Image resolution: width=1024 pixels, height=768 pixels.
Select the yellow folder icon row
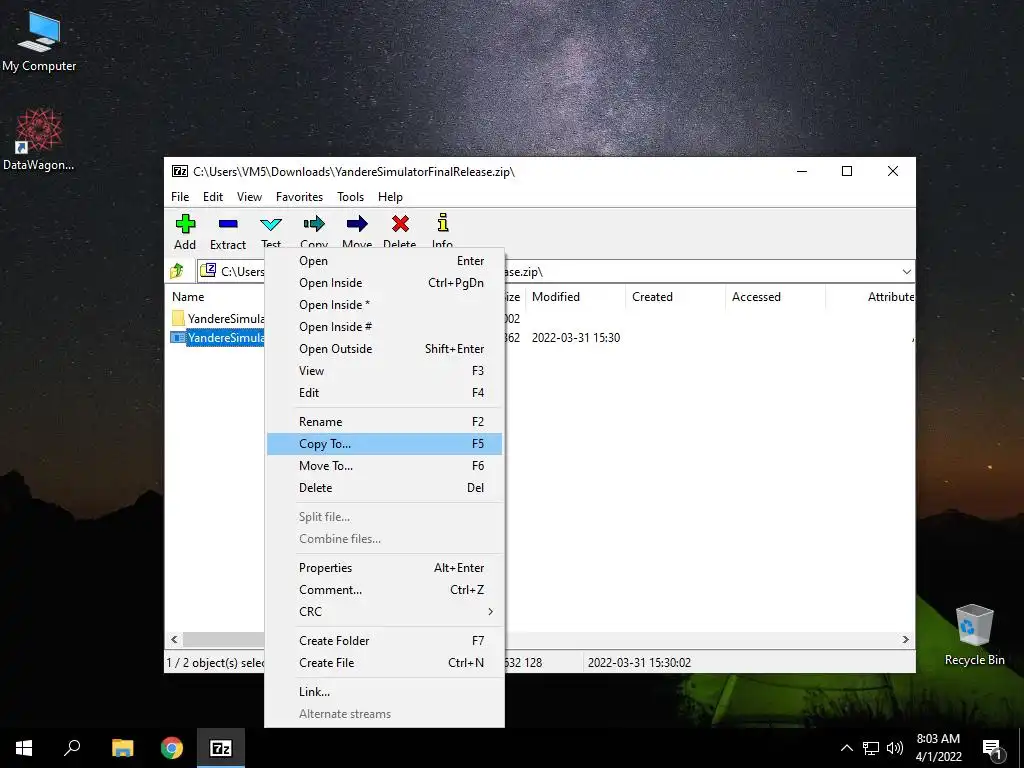[178, 318]
